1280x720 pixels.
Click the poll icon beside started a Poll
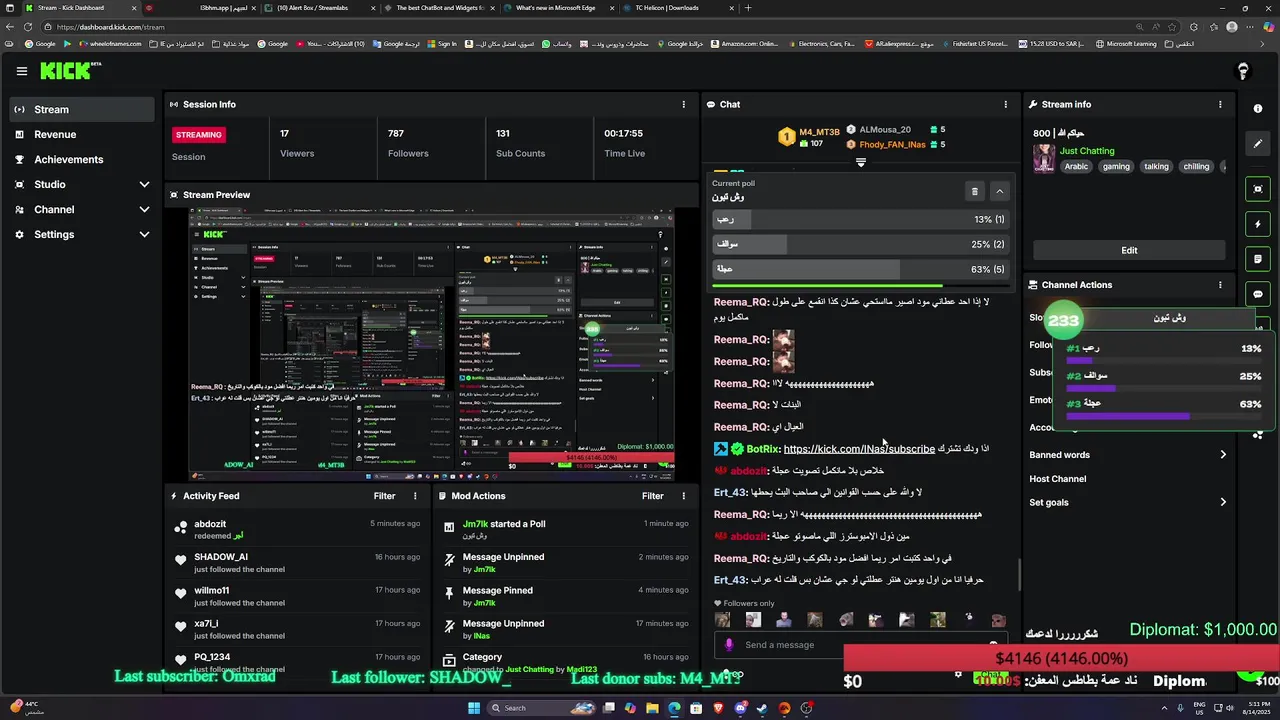(x=449, y=527)
